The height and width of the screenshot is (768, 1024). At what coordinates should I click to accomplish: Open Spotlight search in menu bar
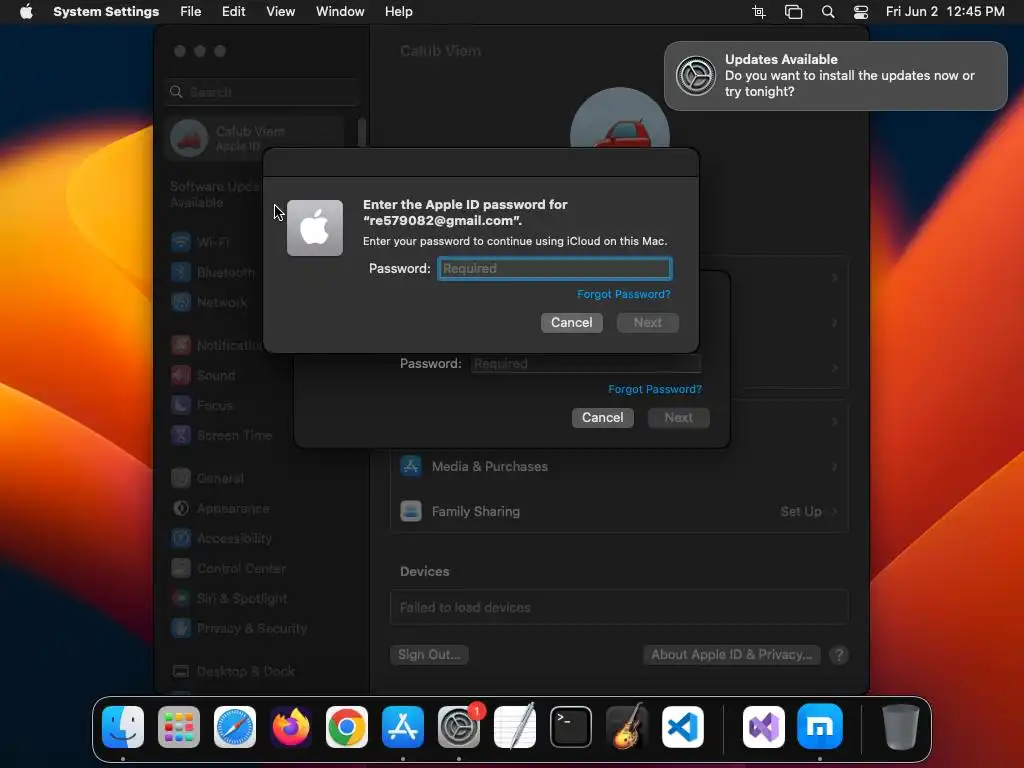pyautogui.click(x=828, y=12)
